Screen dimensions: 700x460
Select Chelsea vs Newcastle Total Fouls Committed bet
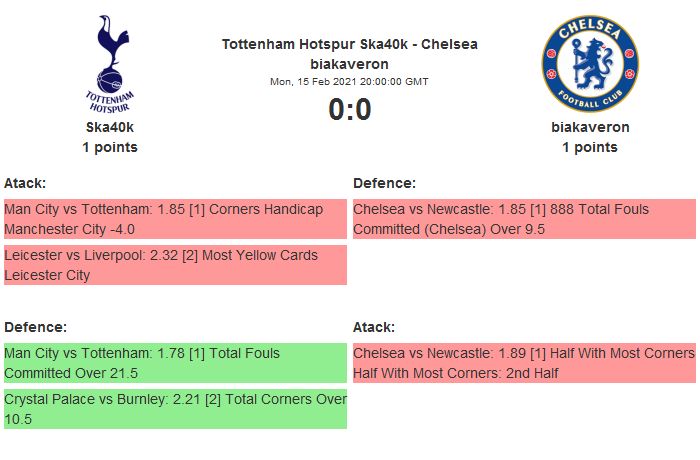tap(523, 219)
